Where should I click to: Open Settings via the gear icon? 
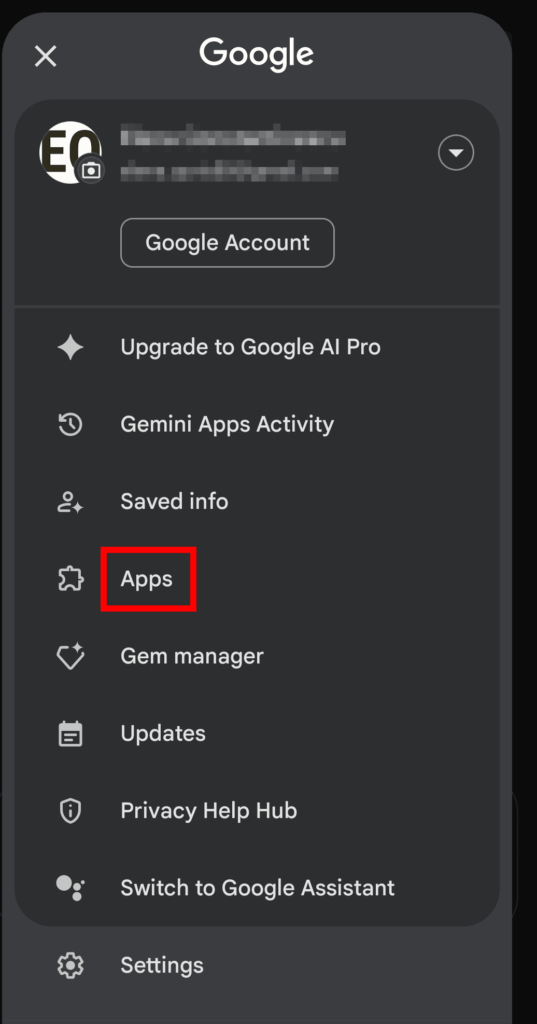[x=71, y=965]
